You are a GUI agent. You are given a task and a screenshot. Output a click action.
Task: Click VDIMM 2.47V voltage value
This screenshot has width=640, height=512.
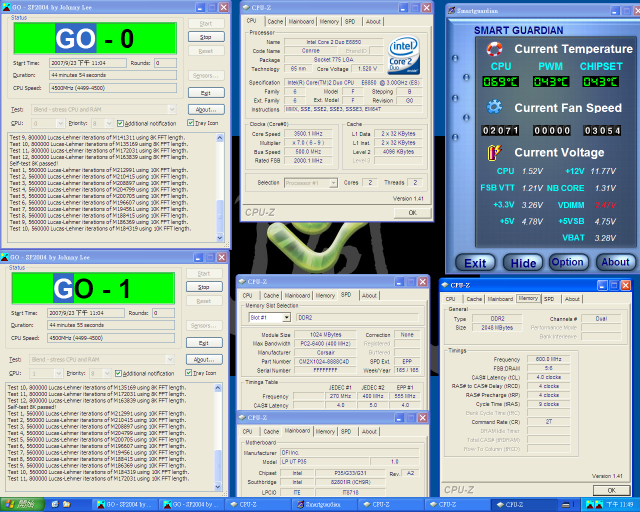(605, 205)
